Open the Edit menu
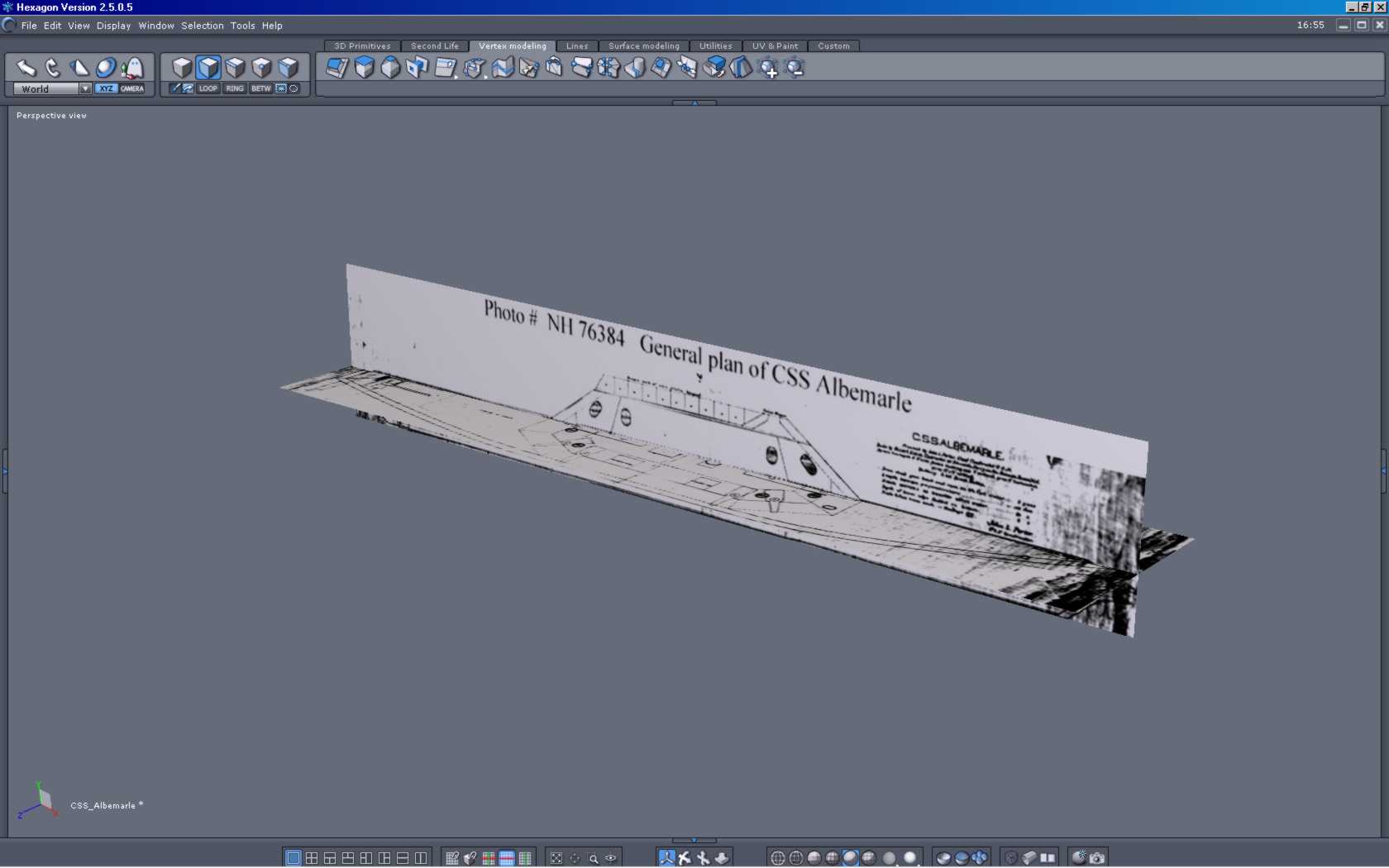The image size is (1389, 868). (53, 26)
